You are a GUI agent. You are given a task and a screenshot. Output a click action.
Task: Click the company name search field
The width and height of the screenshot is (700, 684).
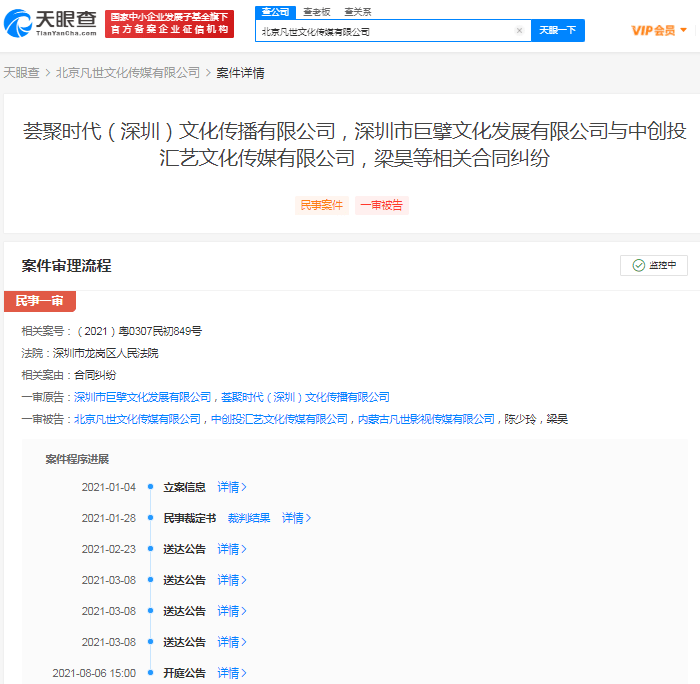pos(385,31)
